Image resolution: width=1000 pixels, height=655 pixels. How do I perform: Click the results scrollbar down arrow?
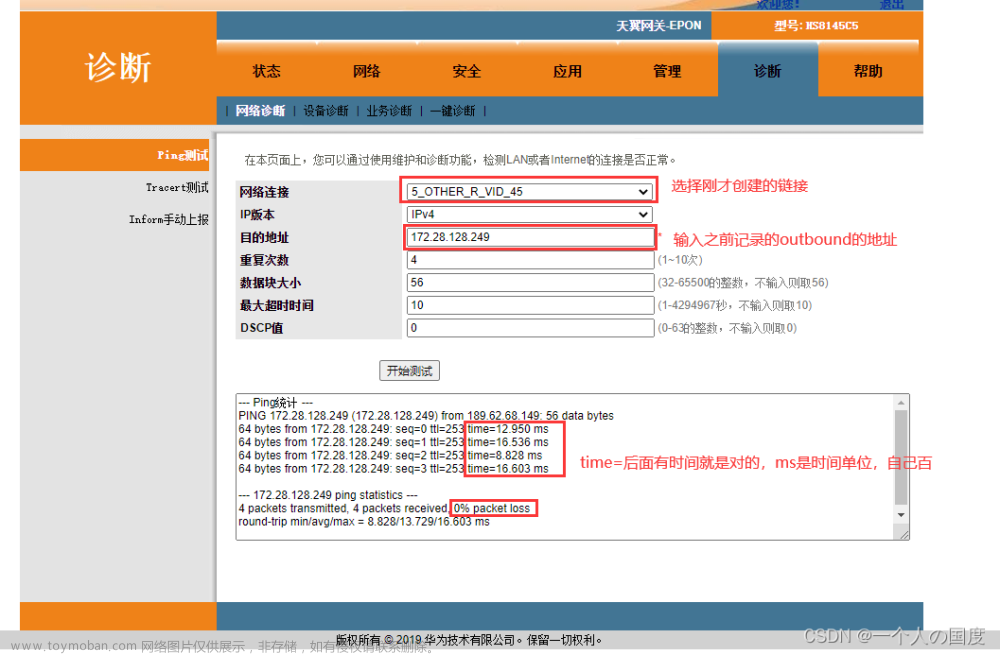pyautogui.click(x=901, y=515)
